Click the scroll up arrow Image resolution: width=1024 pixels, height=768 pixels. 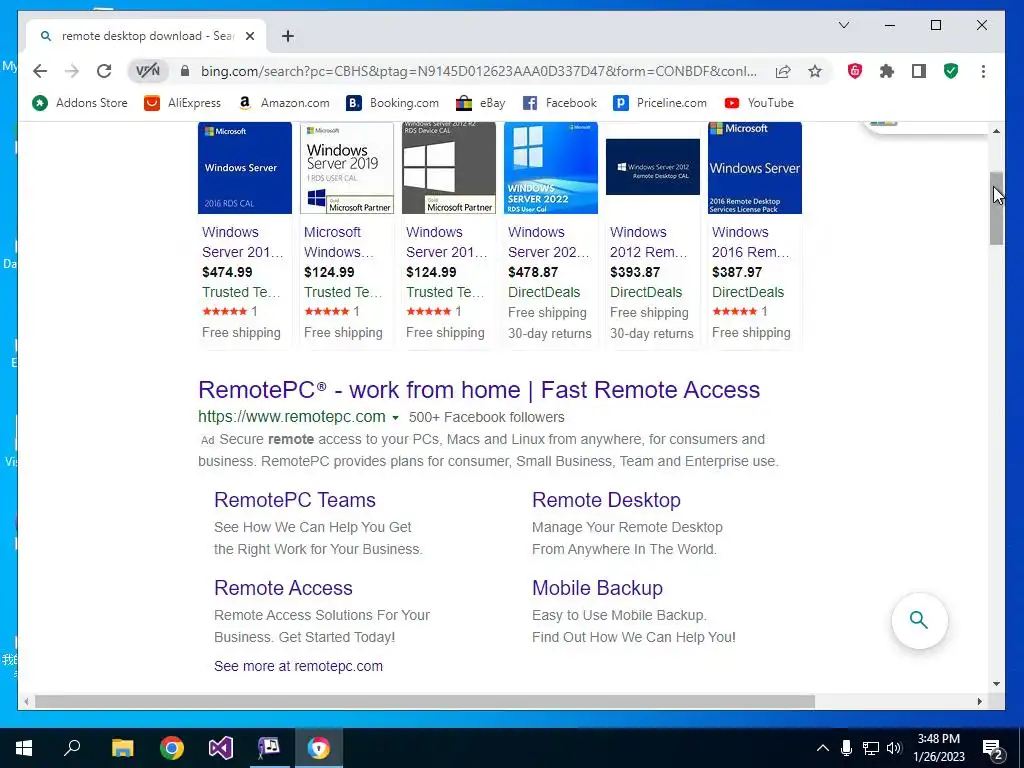click(x=996, y=131)
